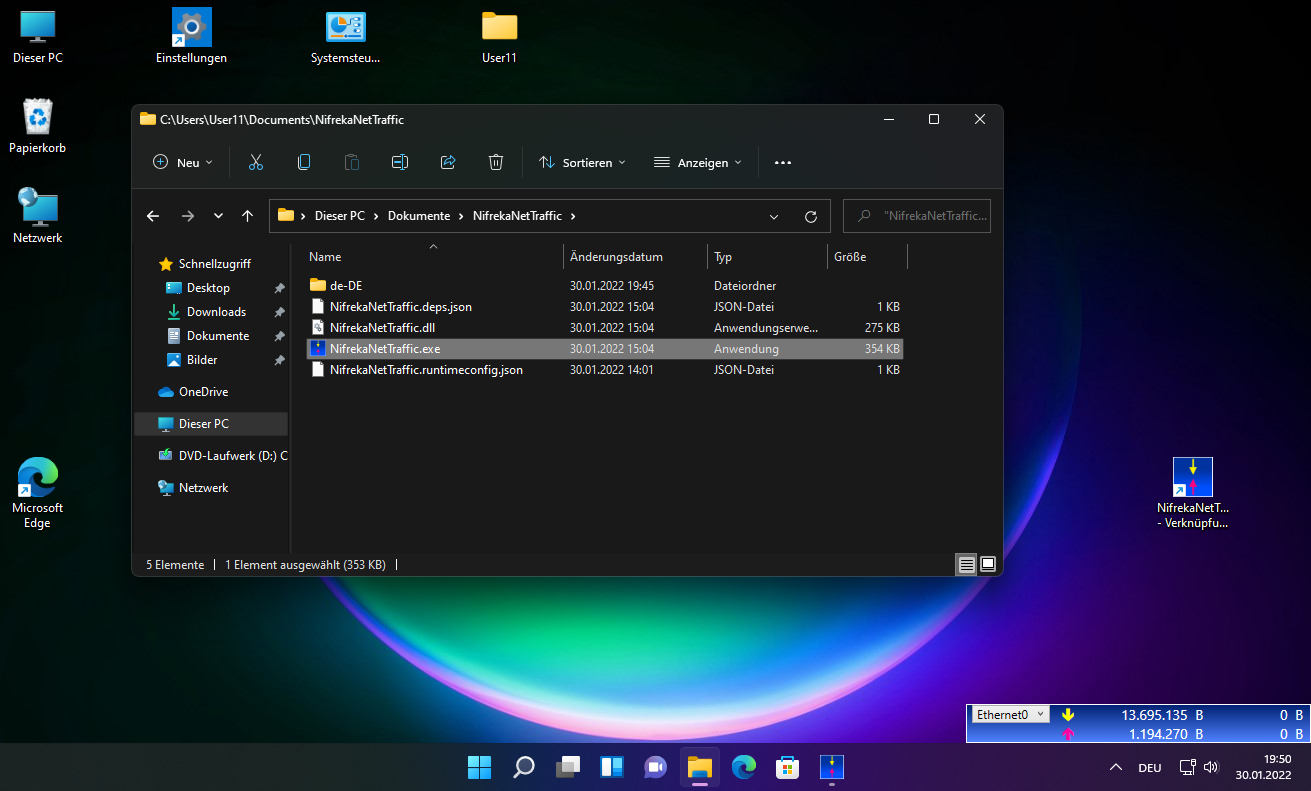
Task: Show hidden tray icons chevron
Action: pyautogui.click(x=1116, y=768)
